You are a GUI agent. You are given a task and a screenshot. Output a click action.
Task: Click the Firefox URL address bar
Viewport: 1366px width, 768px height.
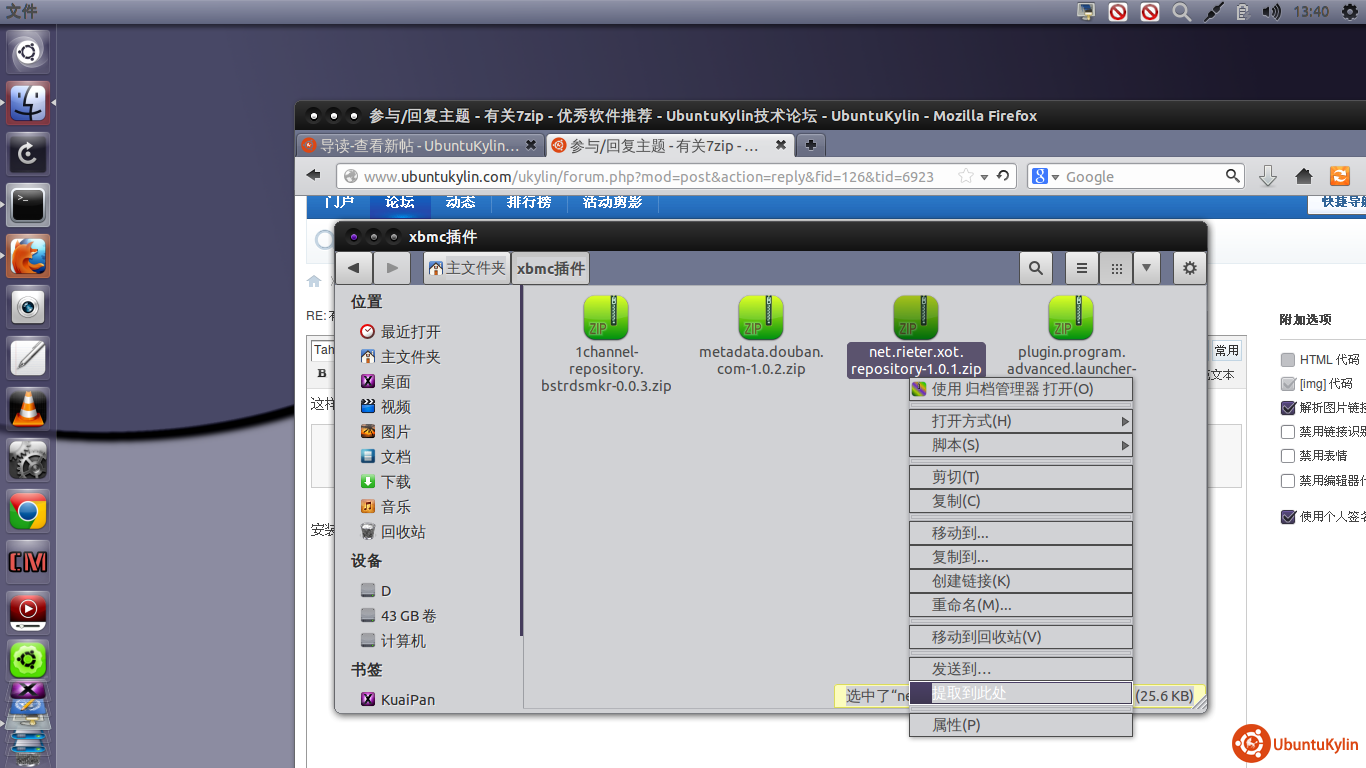pos(650,177)
